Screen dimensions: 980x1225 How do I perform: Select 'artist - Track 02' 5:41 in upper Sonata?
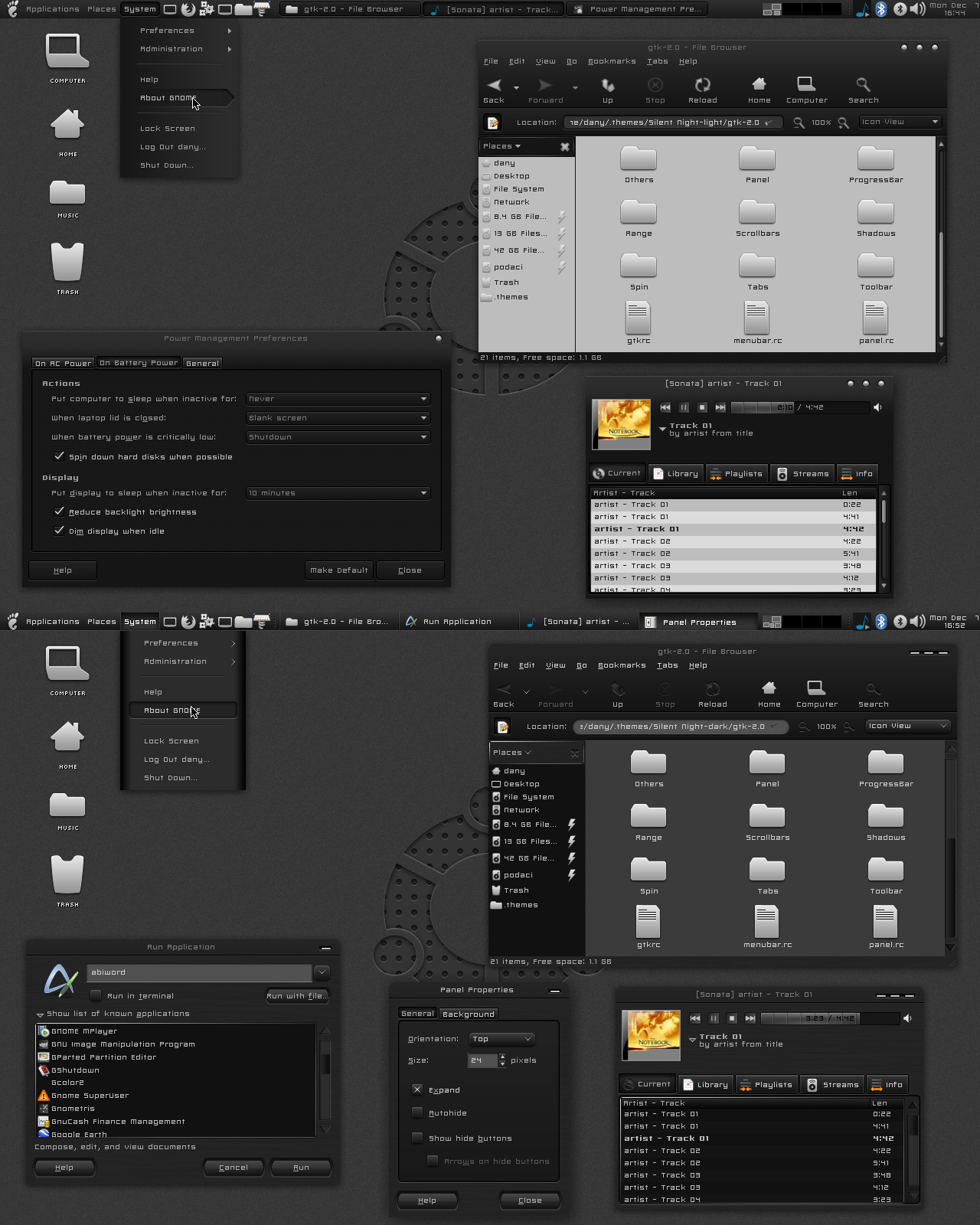(733, 554)
